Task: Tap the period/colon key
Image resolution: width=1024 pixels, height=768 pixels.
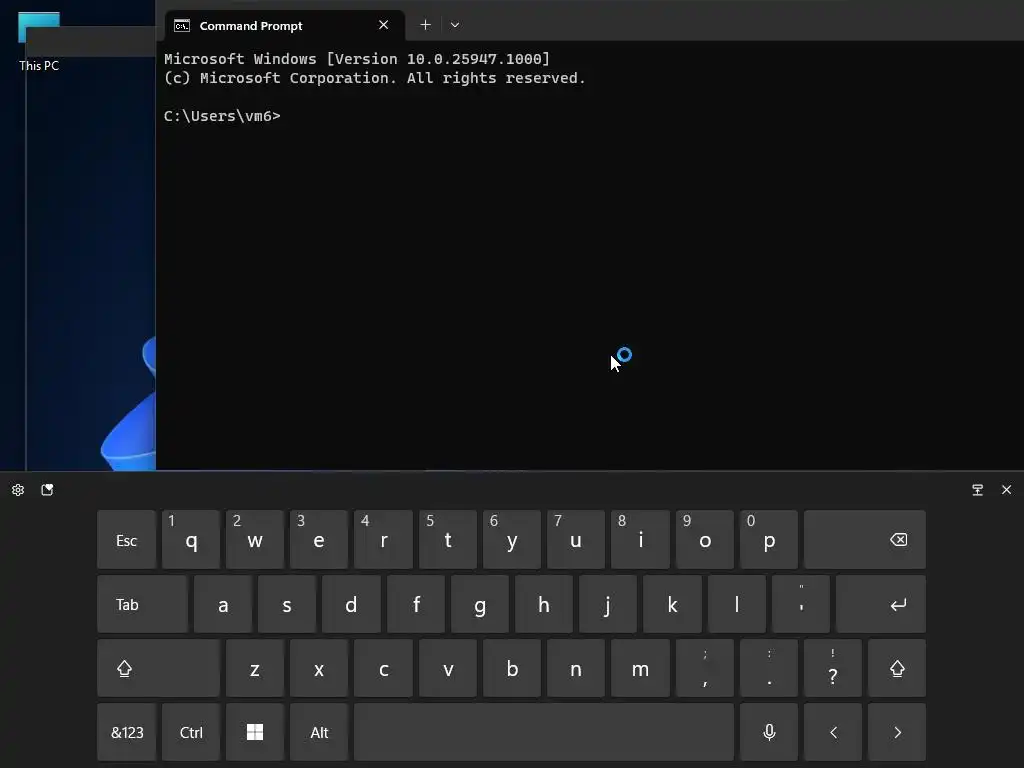Action: (769, 669)
